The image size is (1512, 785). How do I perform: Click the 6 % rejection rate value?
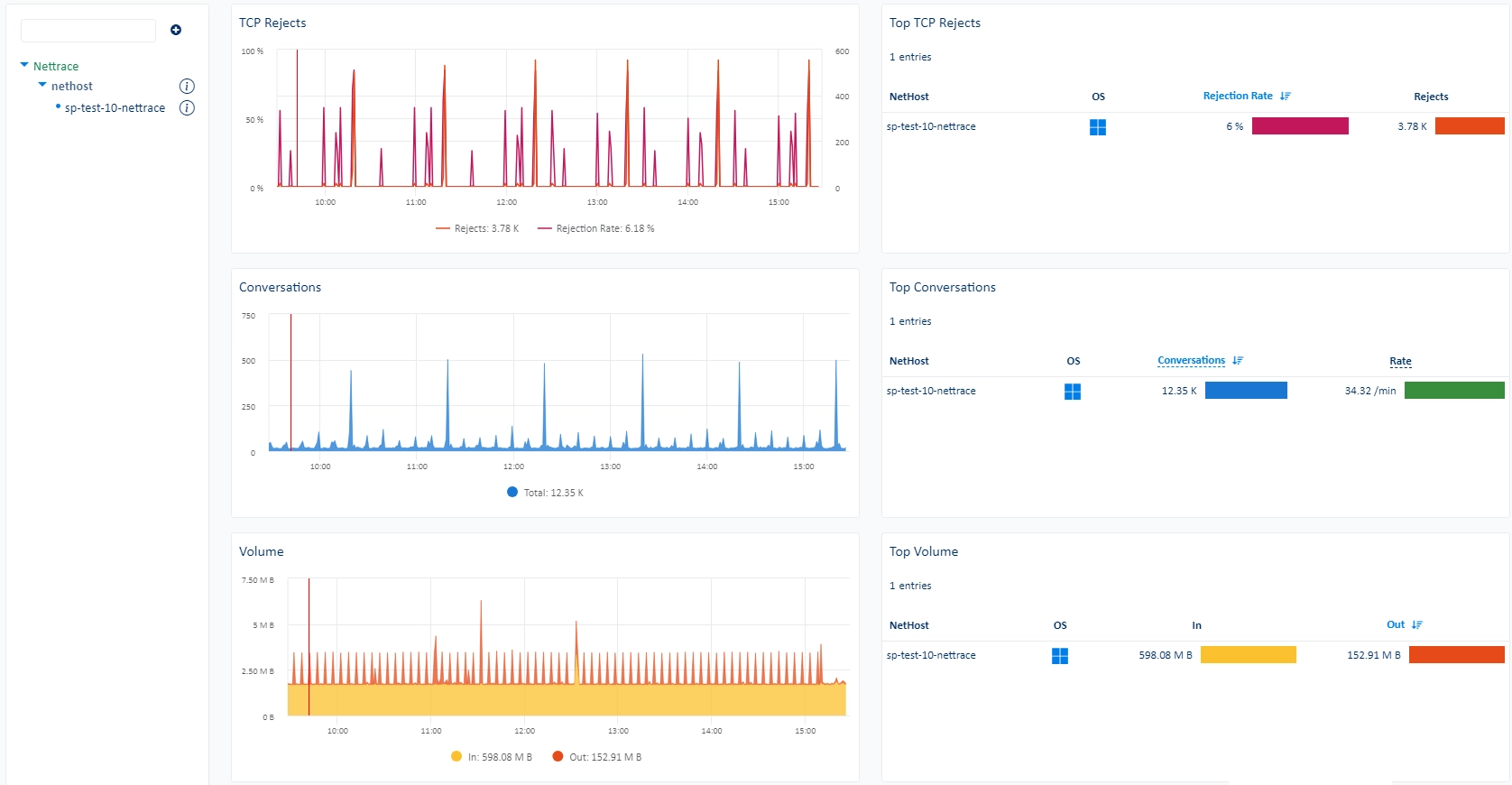tap(1234, 126)
